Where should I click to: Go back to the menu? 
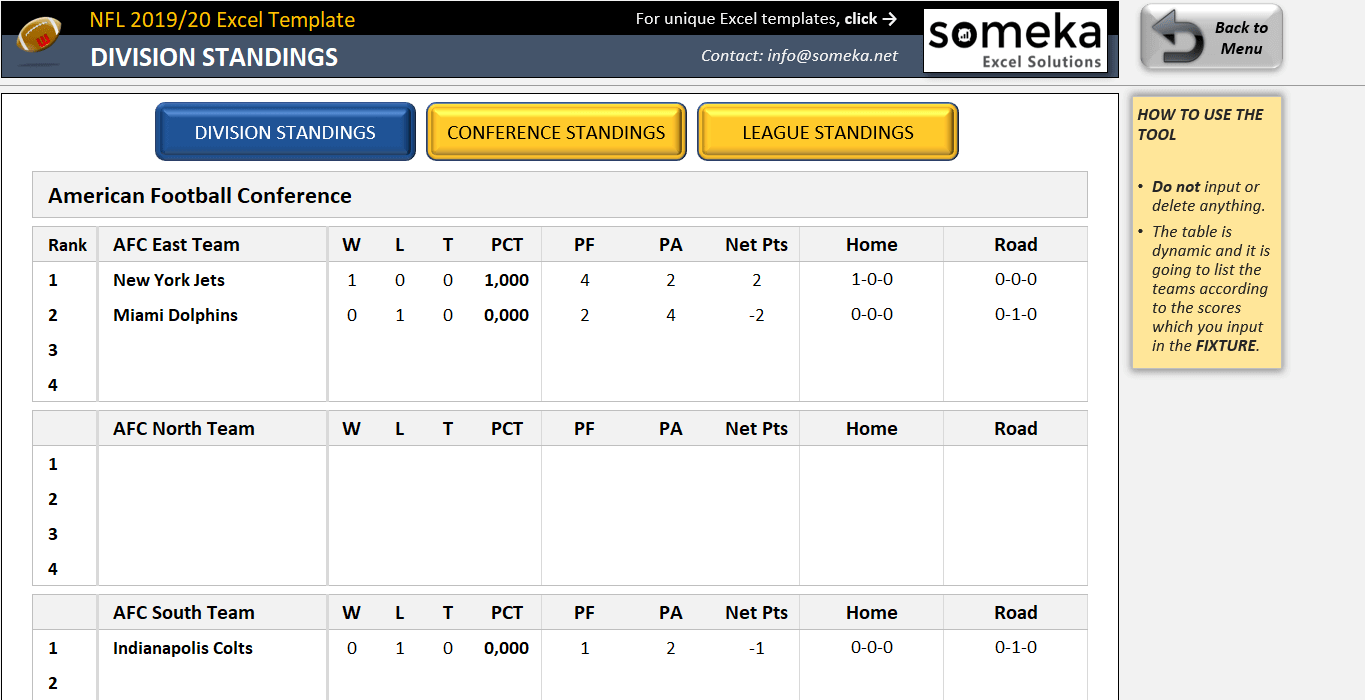pyautogui.click(x=1211, y=38)
